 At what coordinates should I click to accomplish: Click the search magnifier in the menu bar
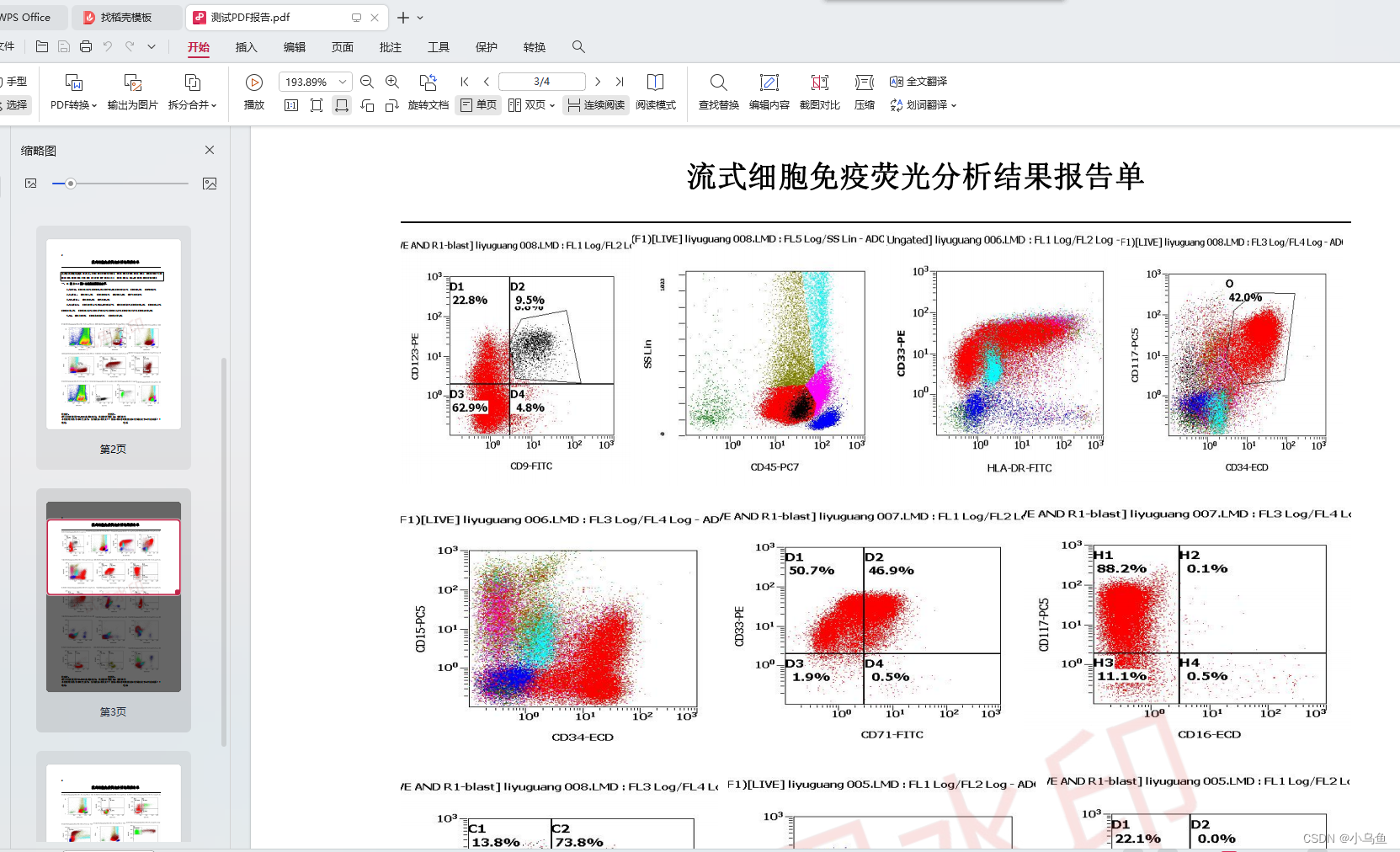click(x=578, y=47)
